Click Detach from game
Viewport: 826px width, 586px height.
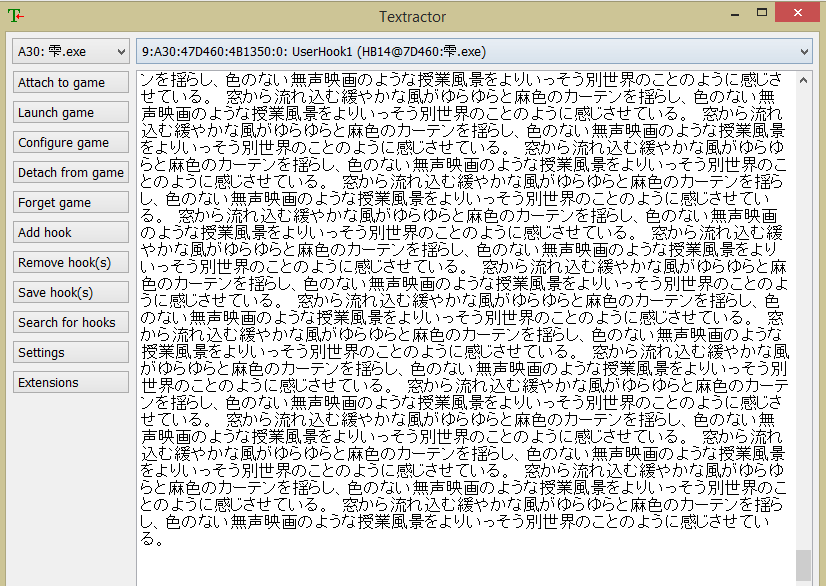(71, 173)
